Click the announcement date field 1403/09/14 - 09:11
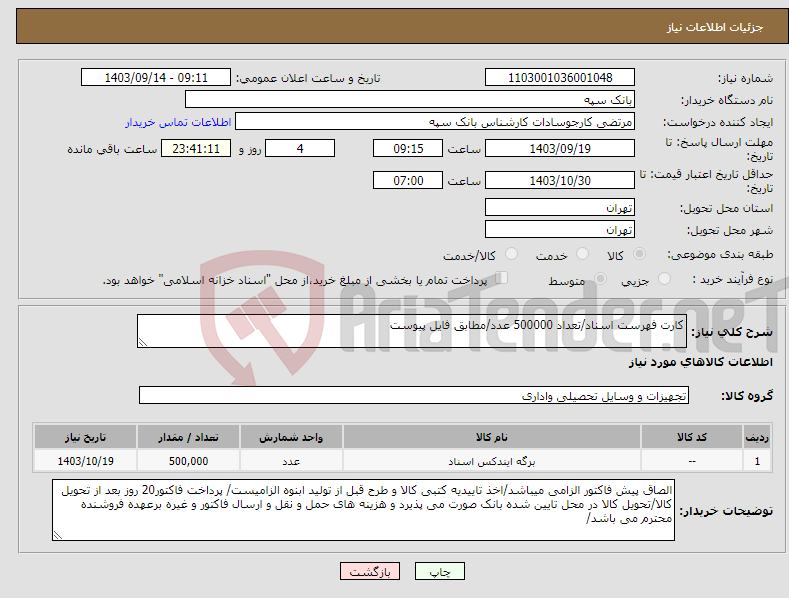 156,78
